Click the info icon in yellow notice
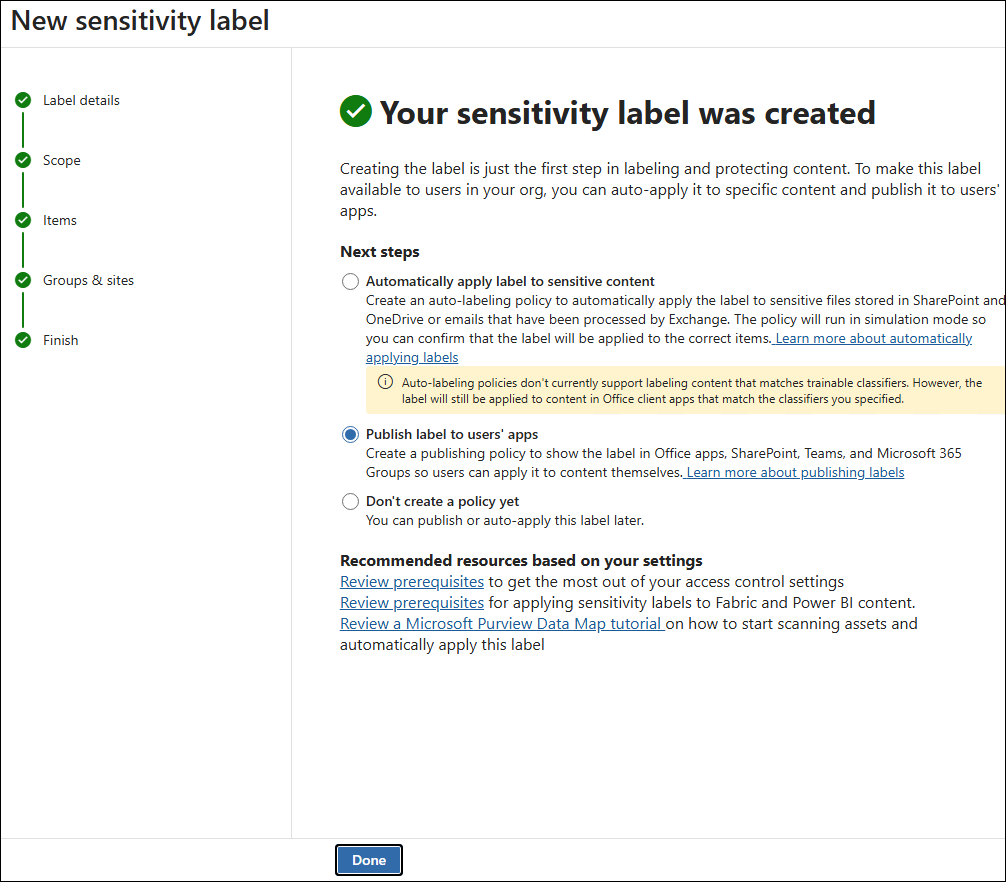 point(385,382)
